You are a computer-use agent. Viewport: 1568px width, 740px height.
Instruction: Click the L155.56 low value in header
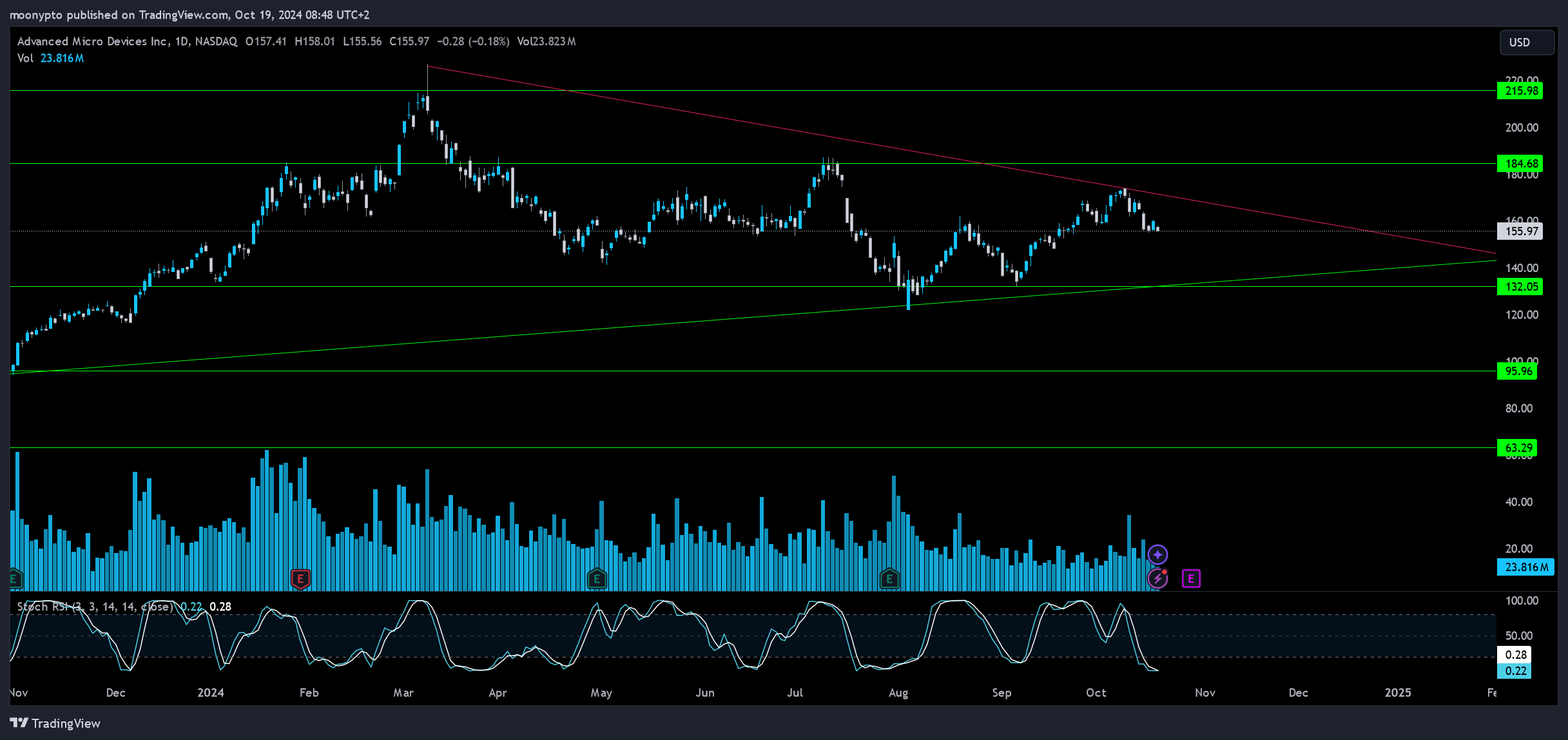click(362, 41)
